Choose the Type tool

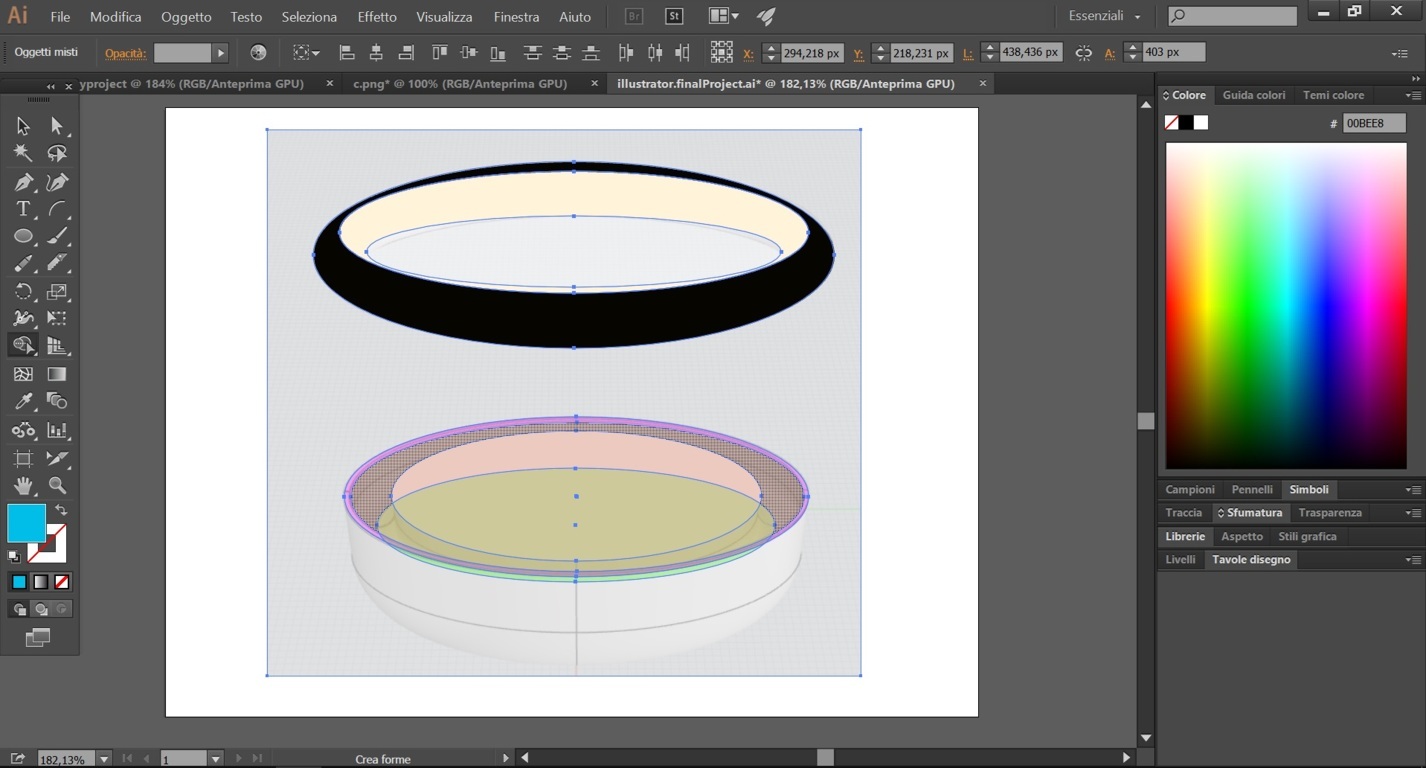tap(22, 208)
